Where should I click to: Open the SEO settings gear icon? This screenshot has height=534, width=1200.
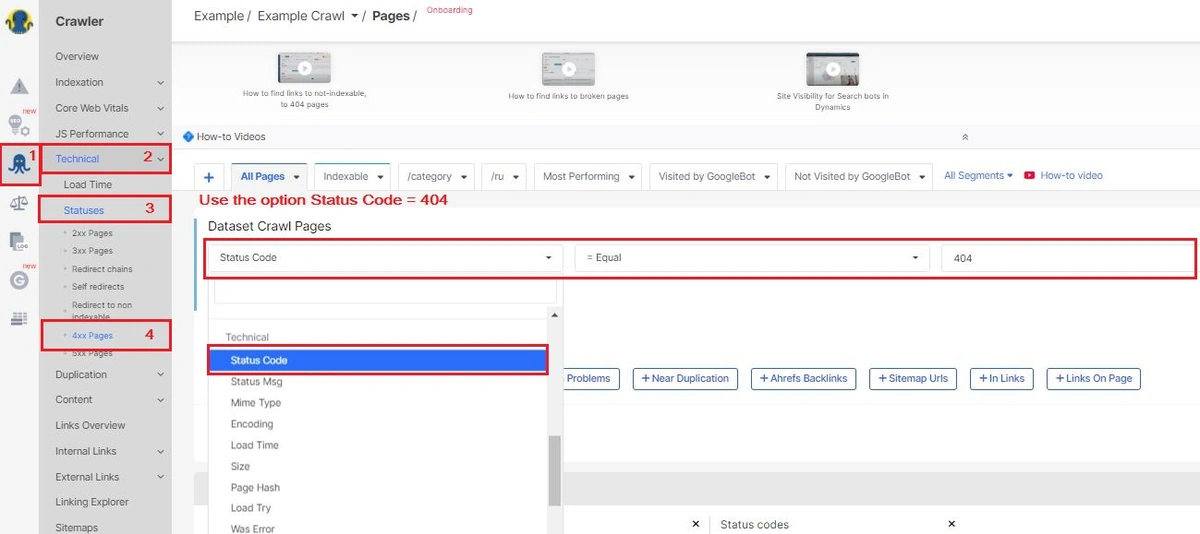coord(19,124)
